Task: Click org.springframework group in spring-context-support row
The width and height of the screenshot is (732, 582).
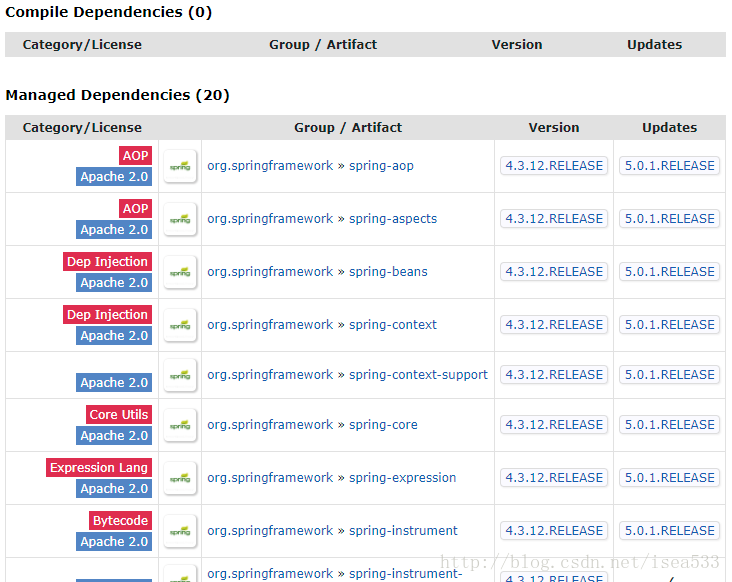Action: point(270,374)
